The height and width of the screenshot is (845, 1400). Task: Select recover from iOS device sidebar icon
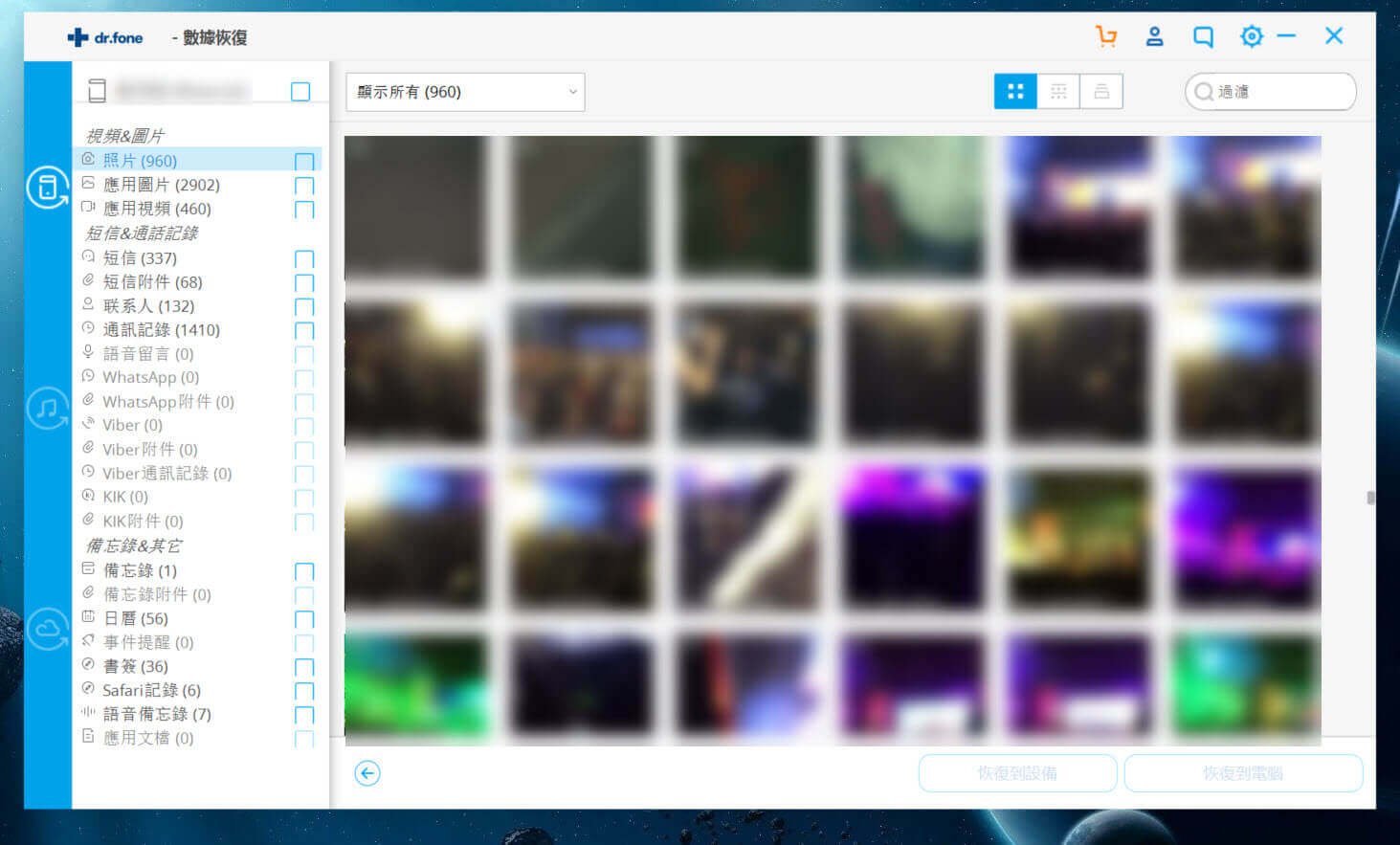(x=47, y=187)
